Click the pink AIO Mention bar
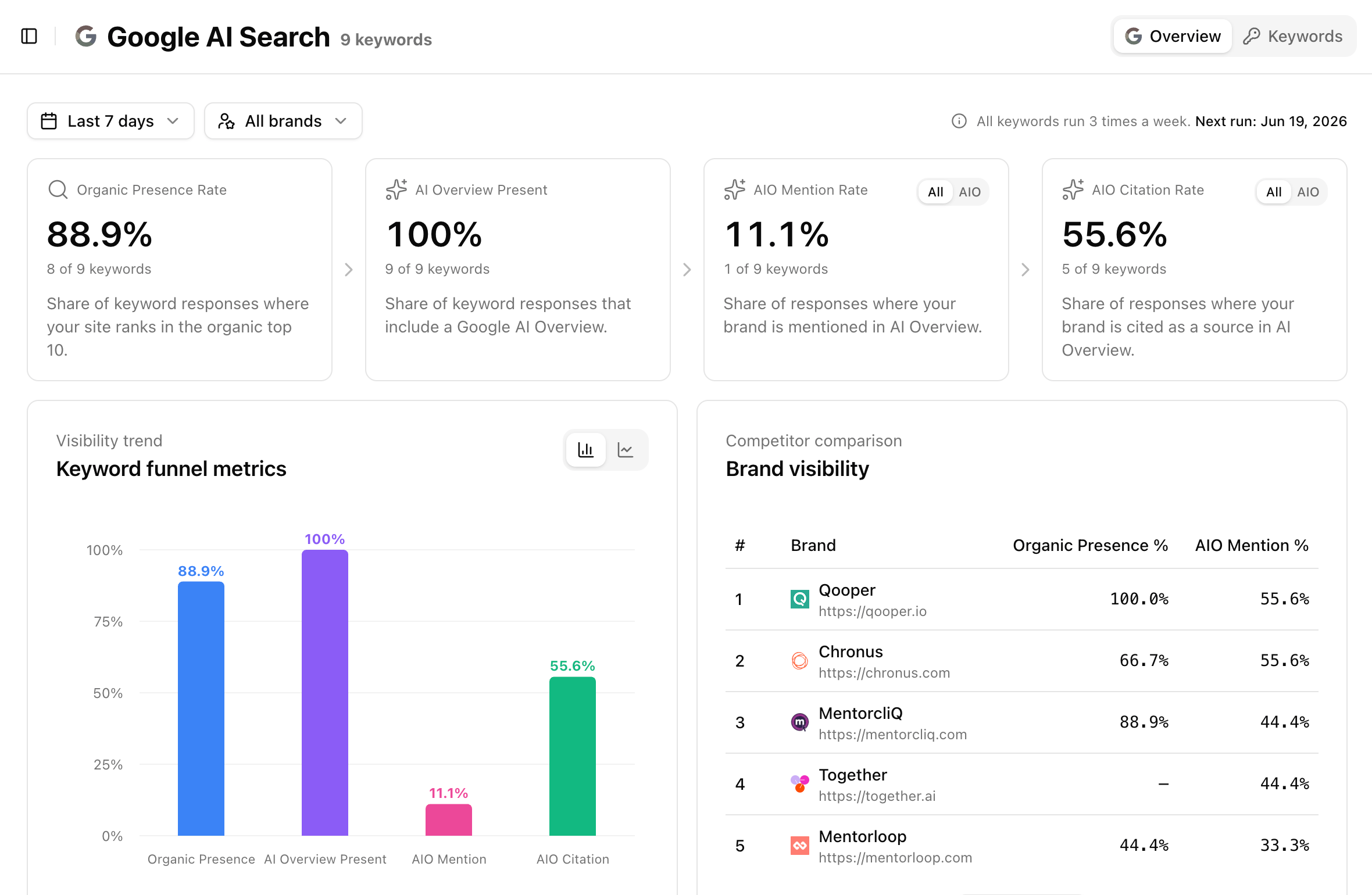The width and height of the screenshot is (1372, 895). click(449, 820)
